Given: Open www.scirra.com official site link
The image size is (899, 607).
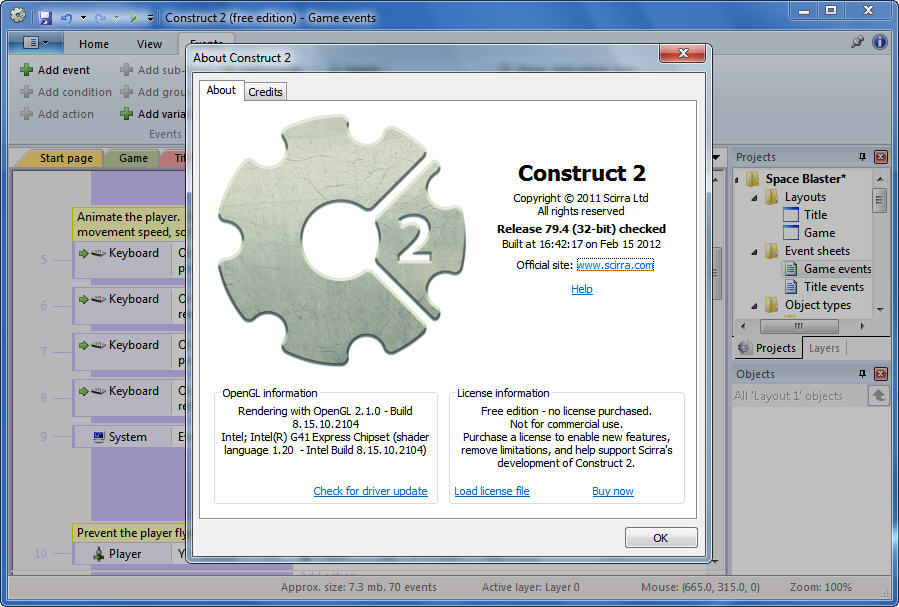Looking at the screenshot, I should pos(615,265).
